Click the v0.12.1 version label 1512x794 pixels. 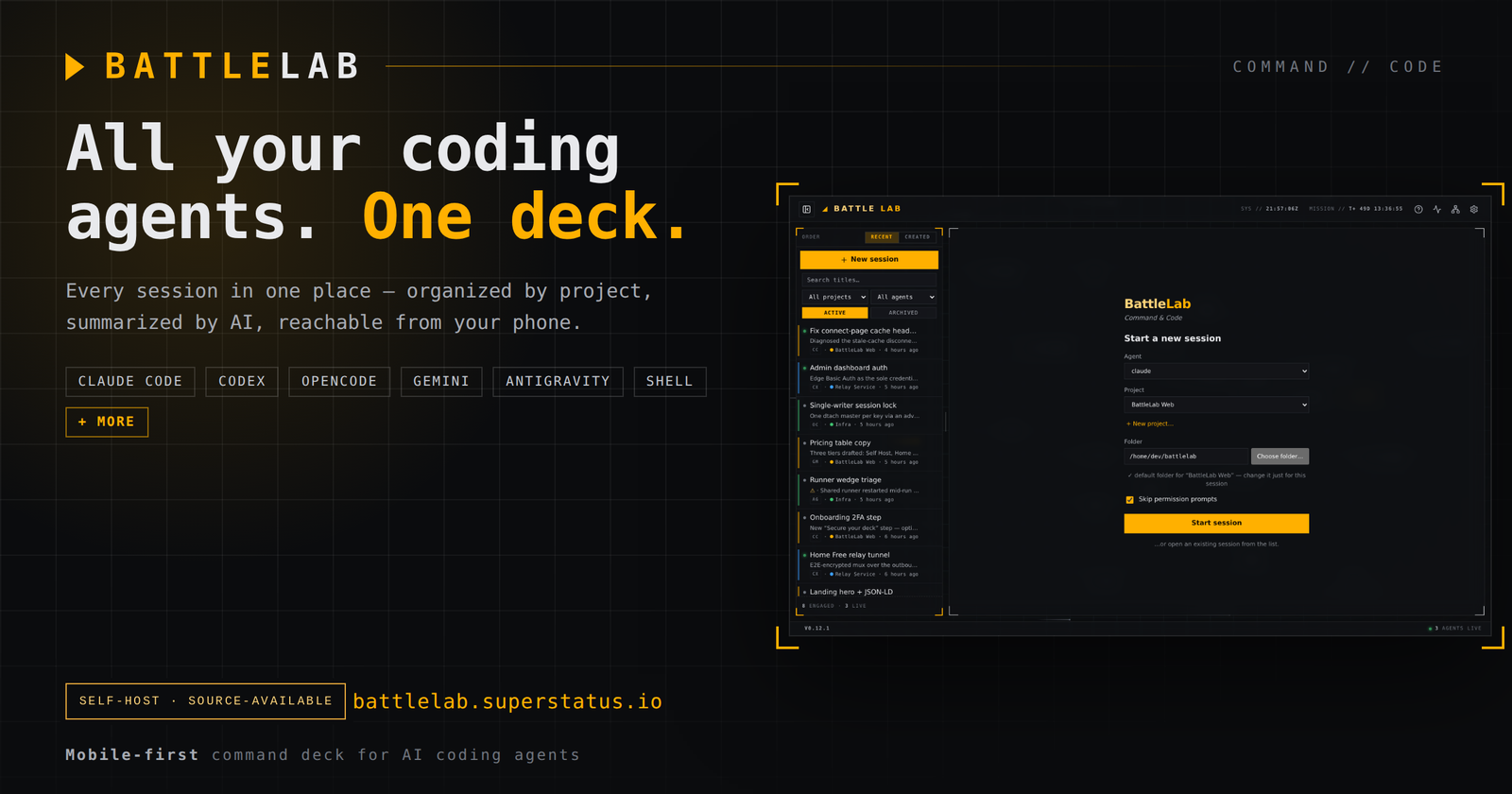point(817,629)
